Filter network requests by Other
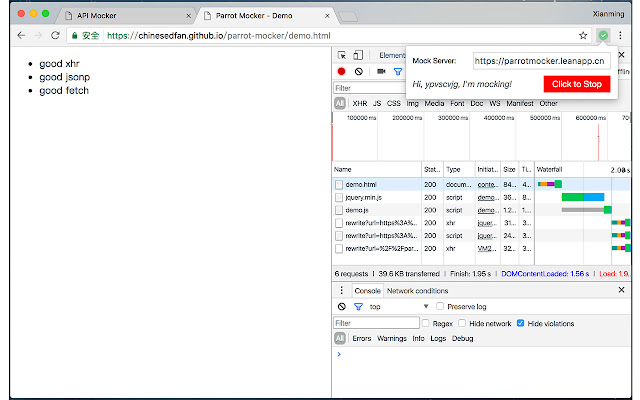 tap(549, 104)
